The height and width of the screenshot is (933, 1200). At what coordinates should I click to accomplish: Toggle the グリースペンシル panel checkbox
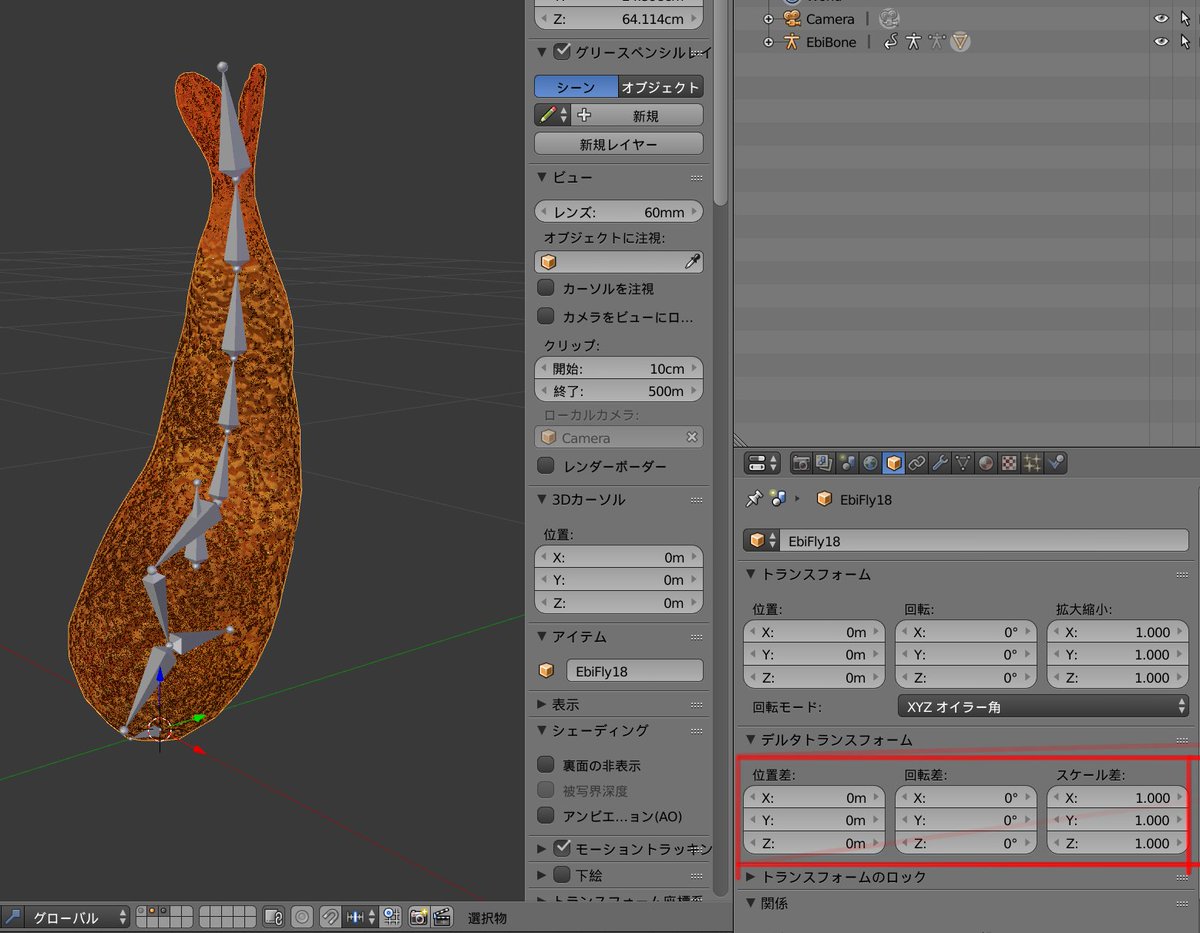coord(562,51)
